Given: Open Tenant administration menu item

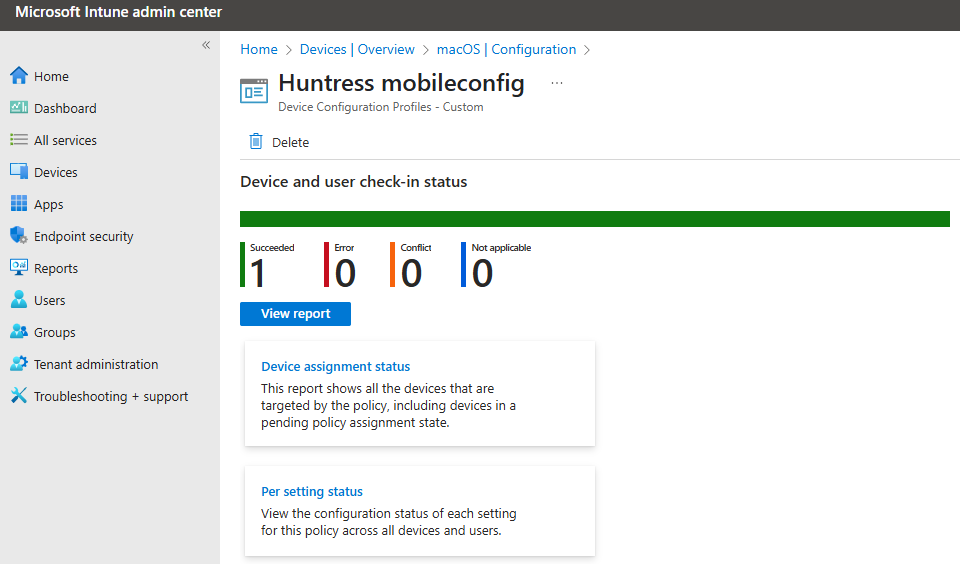Looking at the screenshot, I should click(x=96, y=364).
